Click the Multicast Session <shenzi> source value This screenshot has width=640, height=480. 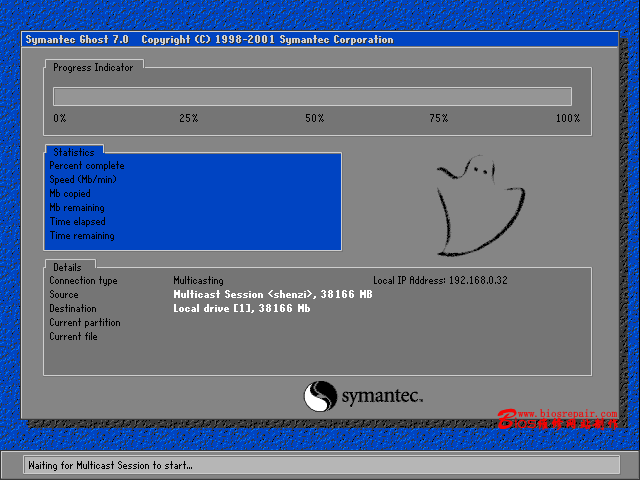(273, 294)
